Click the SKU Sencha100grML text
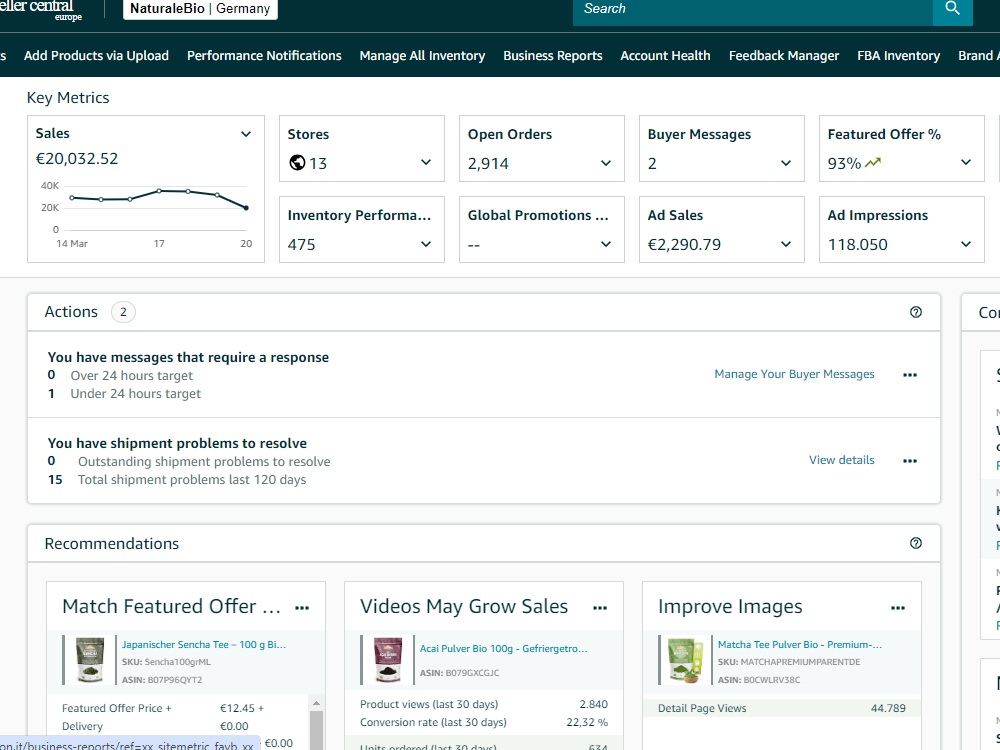This screenshot has height=750, width=1000. click(x=166, y=662)
